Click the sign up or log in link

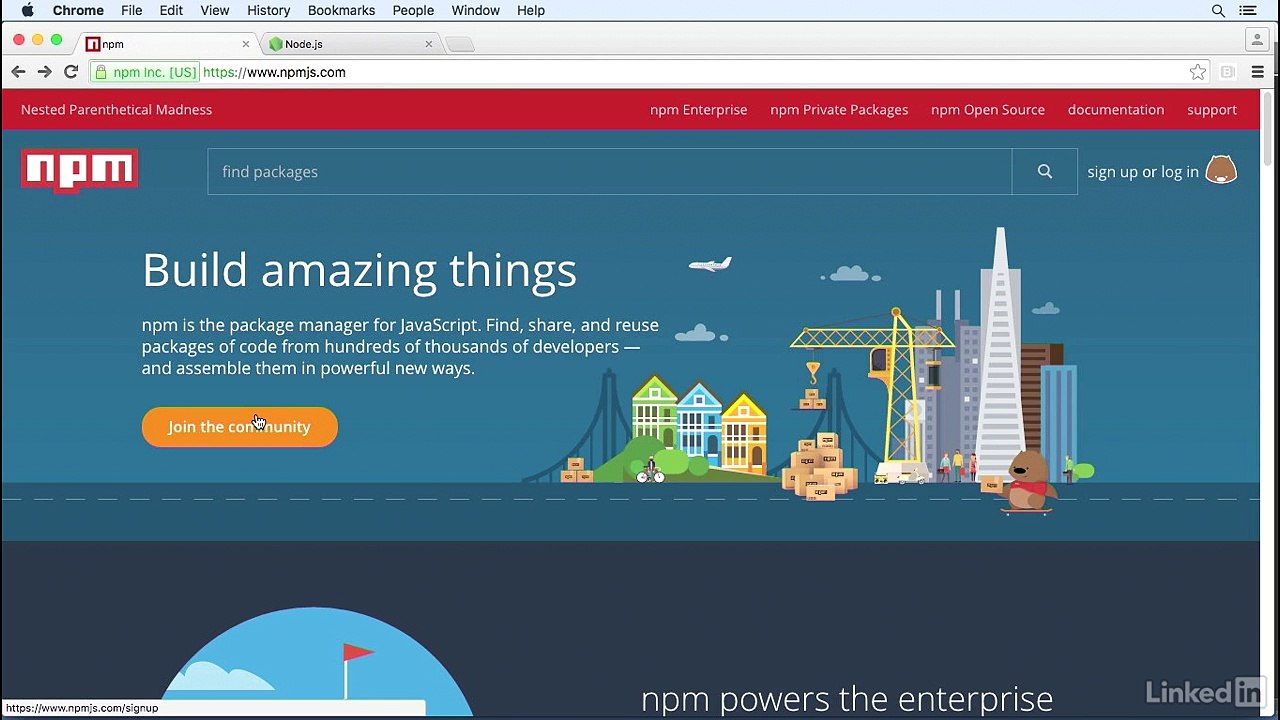1143,172
